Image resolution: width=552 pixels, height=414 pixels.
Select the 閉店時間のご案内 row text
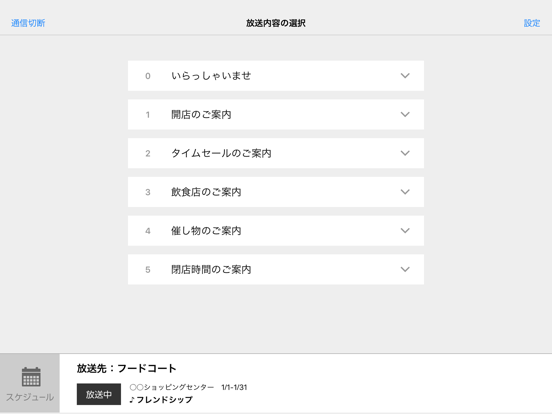coord(211,269)
